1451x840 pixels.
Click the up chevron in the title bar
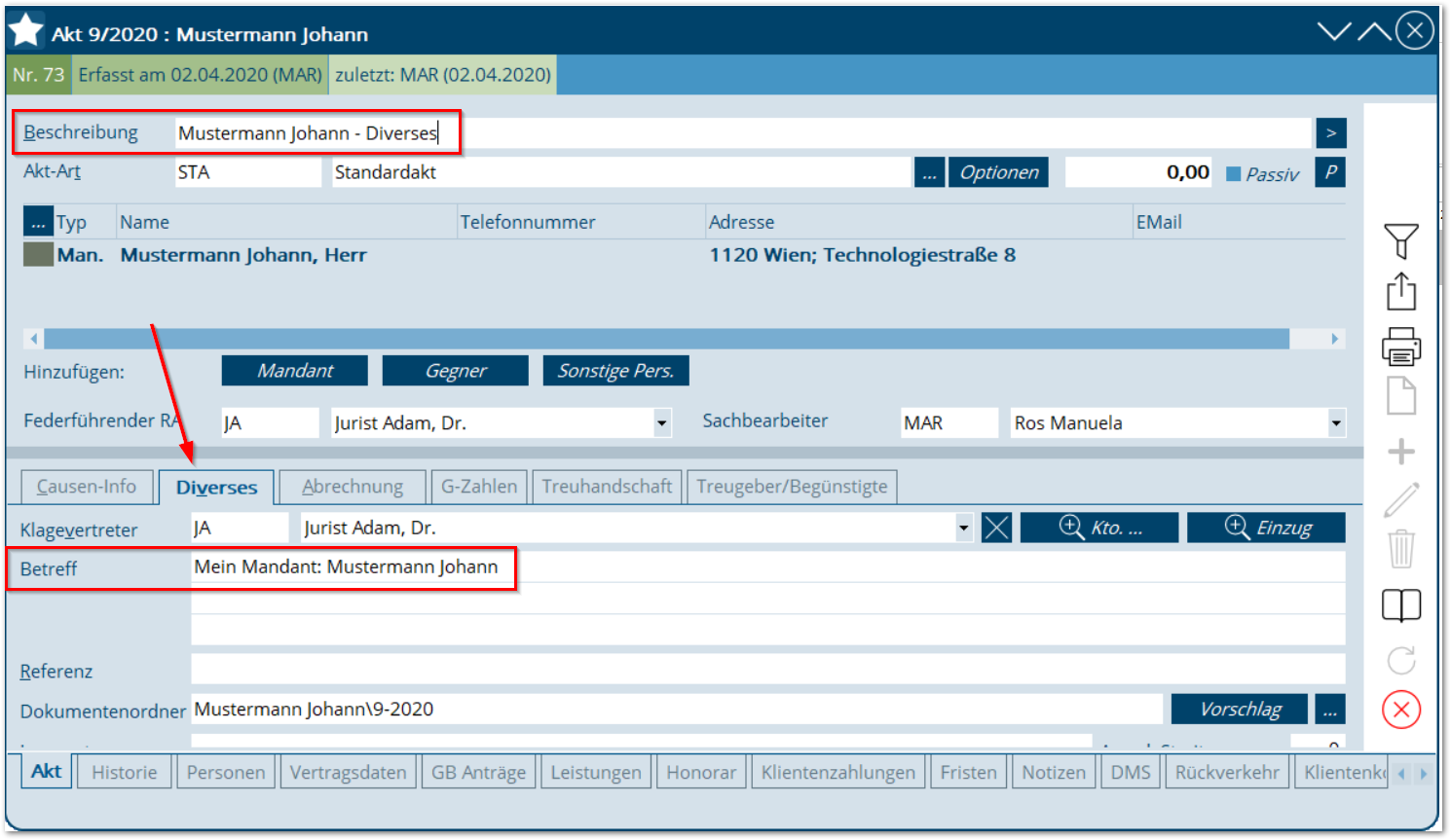pyautogui.click(x=1374, y=31)
